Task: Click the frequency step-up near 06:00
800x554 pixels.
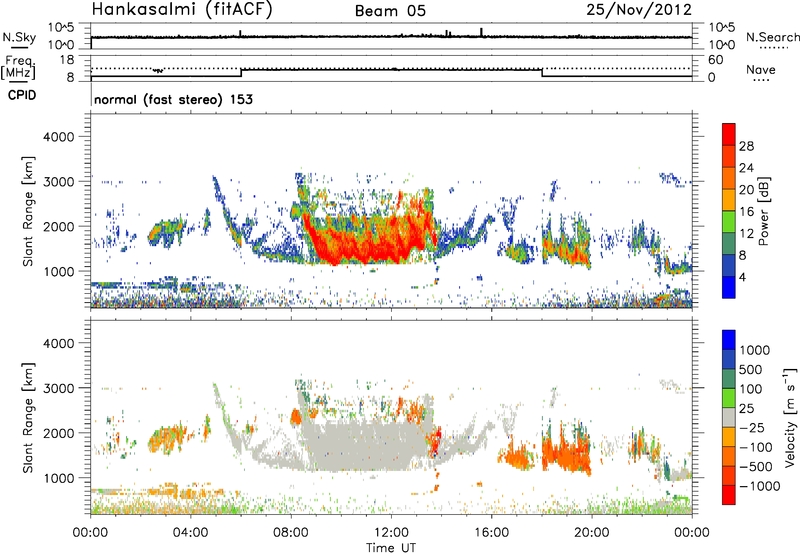Action: tap(241, 72)
